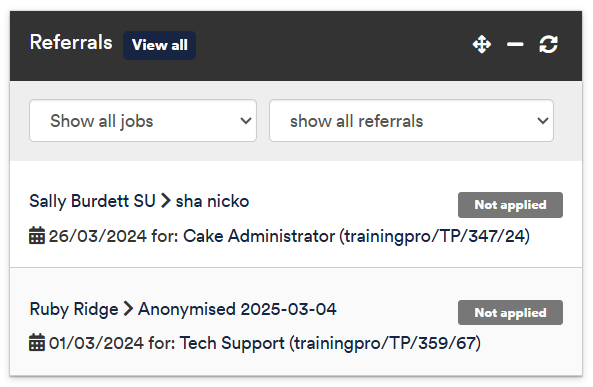Click the chevron arrow after Ruby Ridge

(129, 308)
